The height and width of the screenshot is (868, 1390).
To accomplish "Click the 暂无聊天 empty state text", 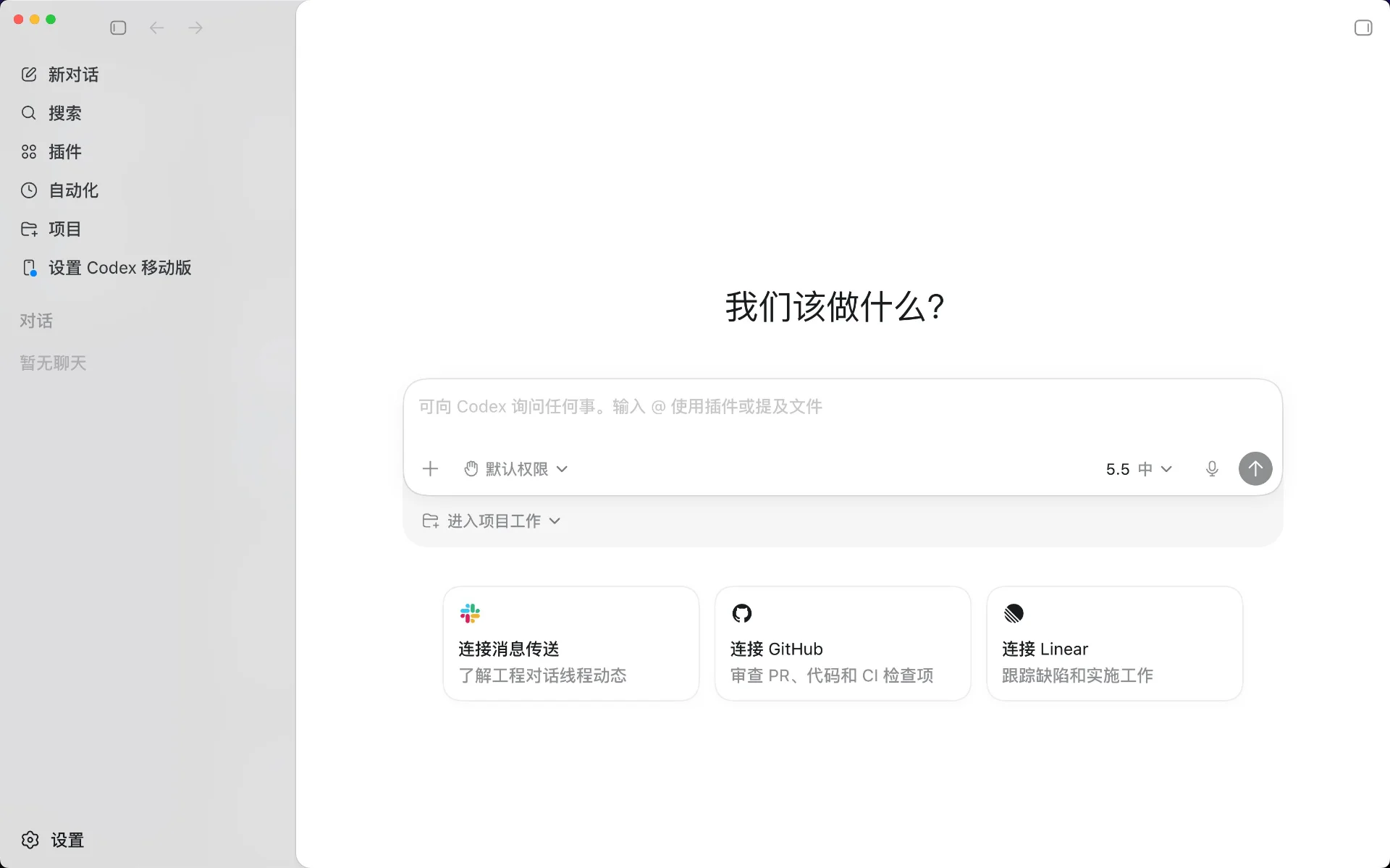I will point(53,363).
